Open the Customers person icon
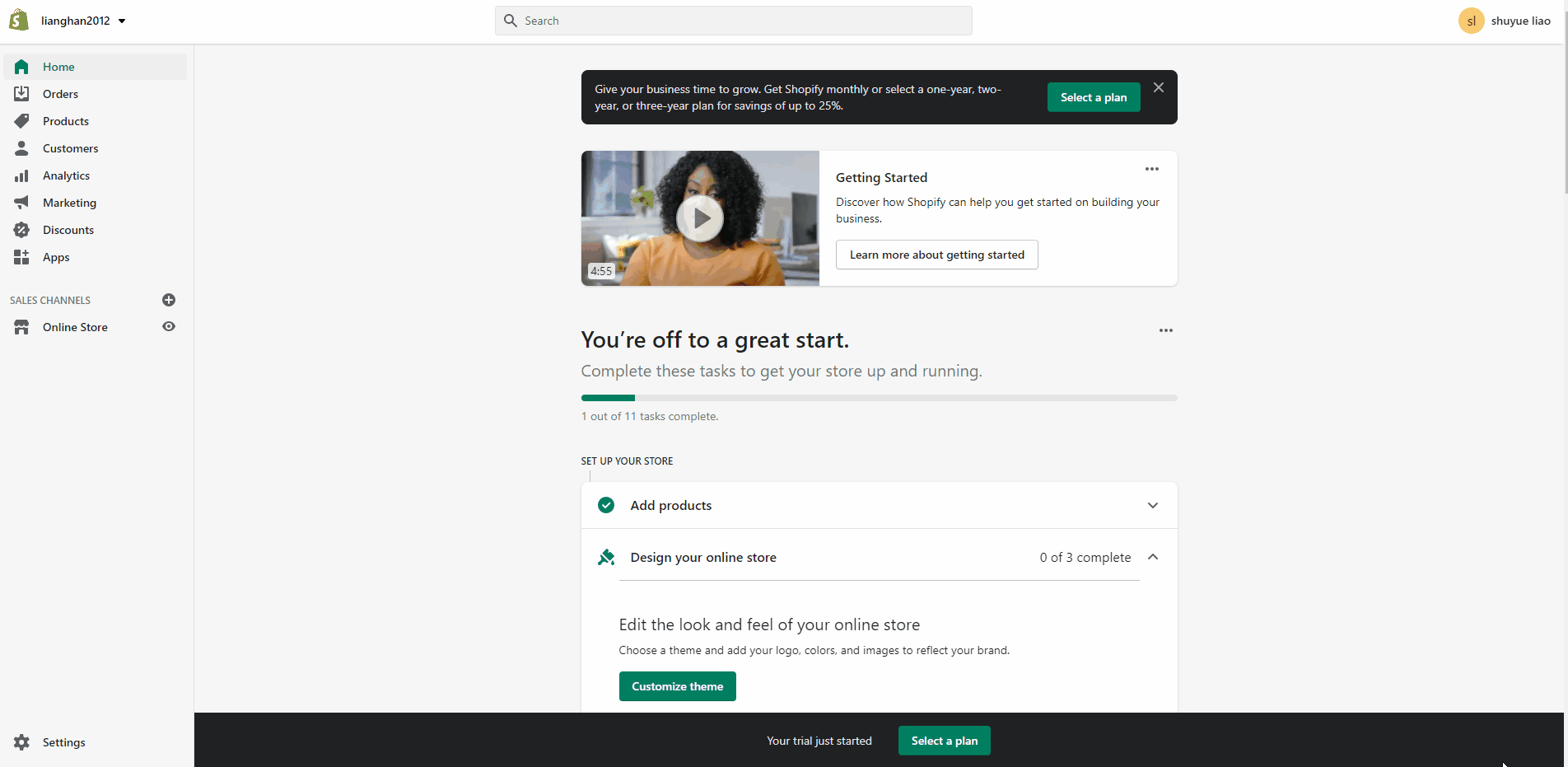This screenshot has height=767, width=1568. click(x=21, y=148)
